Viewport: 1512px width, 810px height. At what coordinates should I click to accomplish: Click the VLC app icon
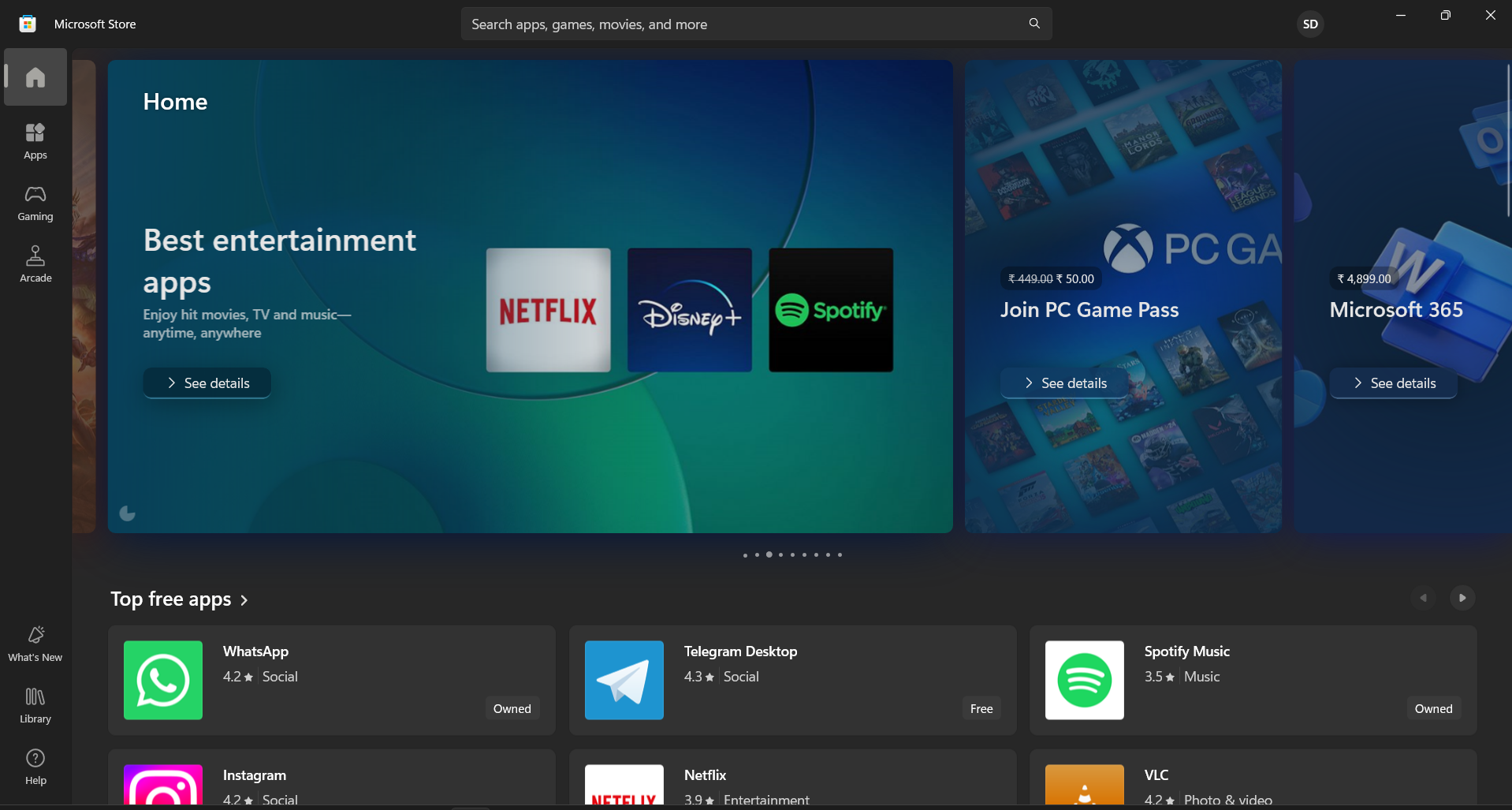click(x=1085, y=785)
